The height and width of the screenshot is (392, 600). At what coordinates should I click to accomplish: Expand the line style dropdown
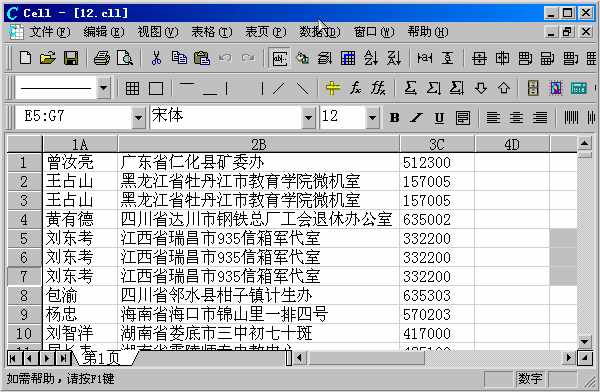[103, 88]
